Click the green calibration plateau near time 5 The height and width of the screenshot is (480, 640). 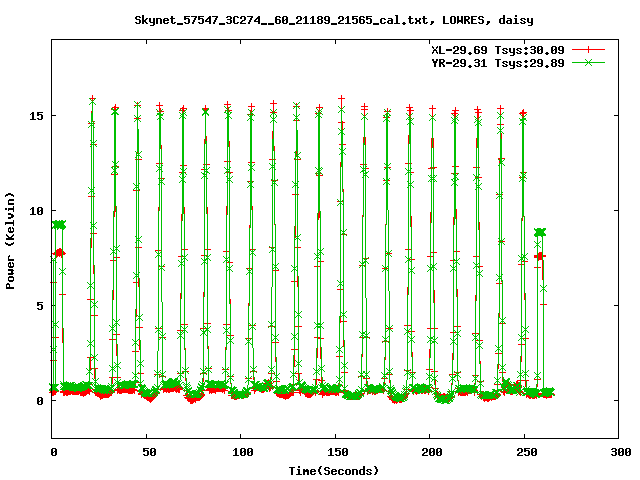[x=59, y=224]
